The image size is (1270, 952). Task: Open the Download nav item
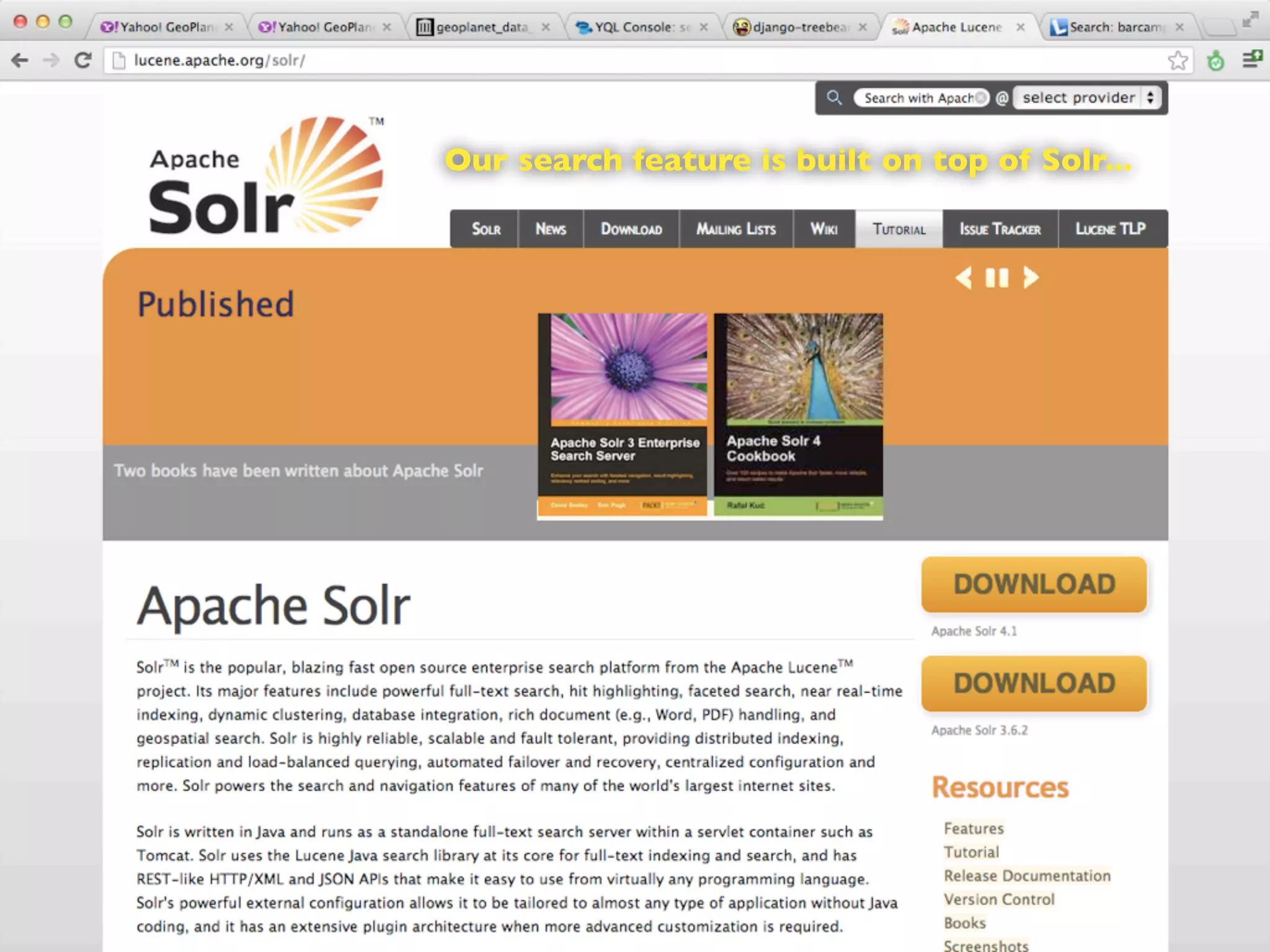tap(631, 229)
